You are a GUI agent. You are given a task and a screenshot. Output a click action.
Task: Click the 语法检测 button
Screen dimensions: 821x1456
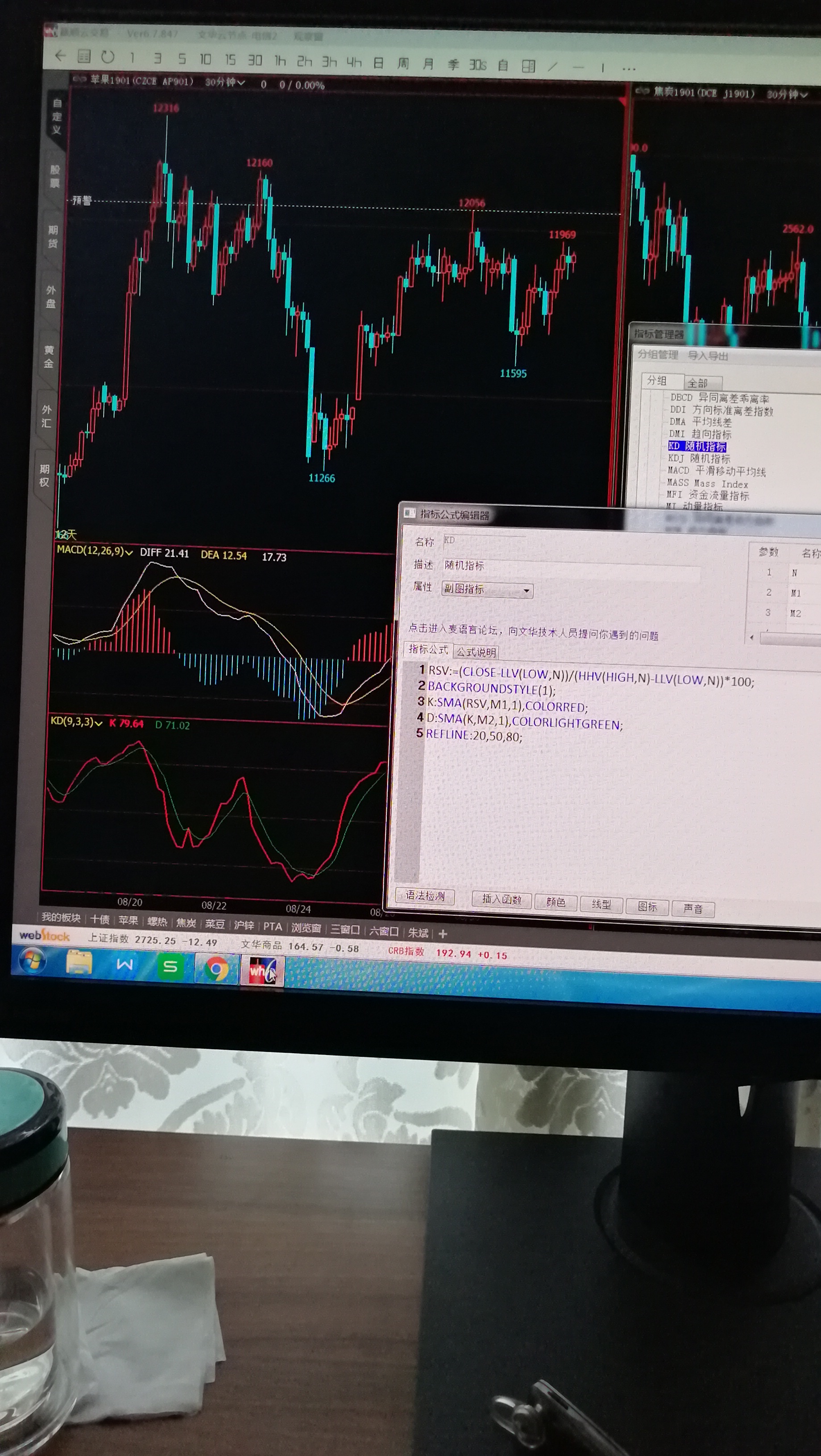425,896
